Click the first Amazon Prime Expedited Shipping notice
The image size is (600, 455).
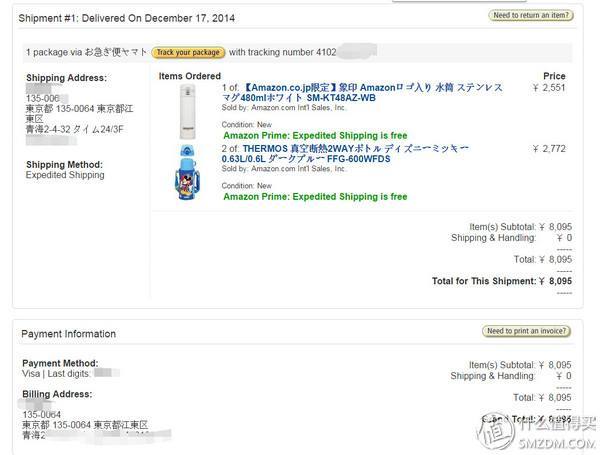coord(315,135)
